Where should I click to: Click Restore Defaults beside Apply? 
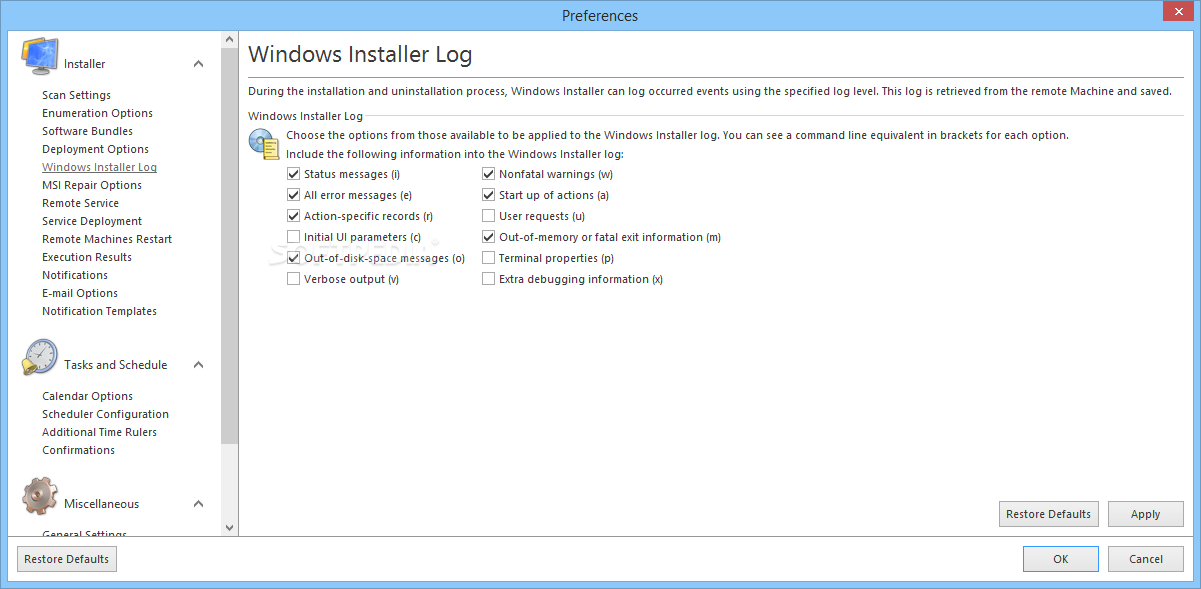1048,514
